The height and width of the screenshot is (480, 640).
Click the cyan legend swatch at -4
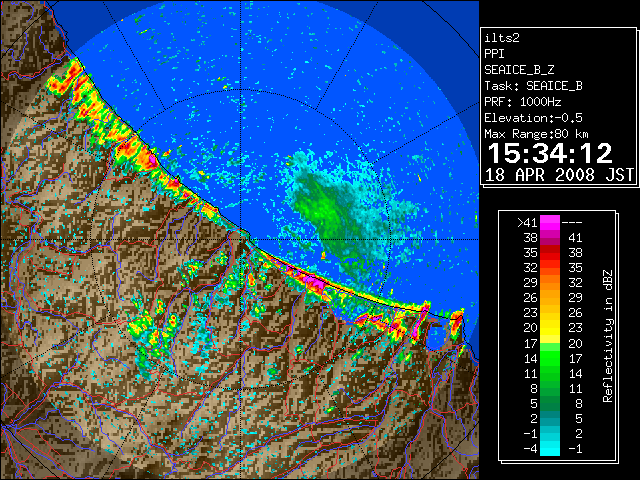point(550,449)
